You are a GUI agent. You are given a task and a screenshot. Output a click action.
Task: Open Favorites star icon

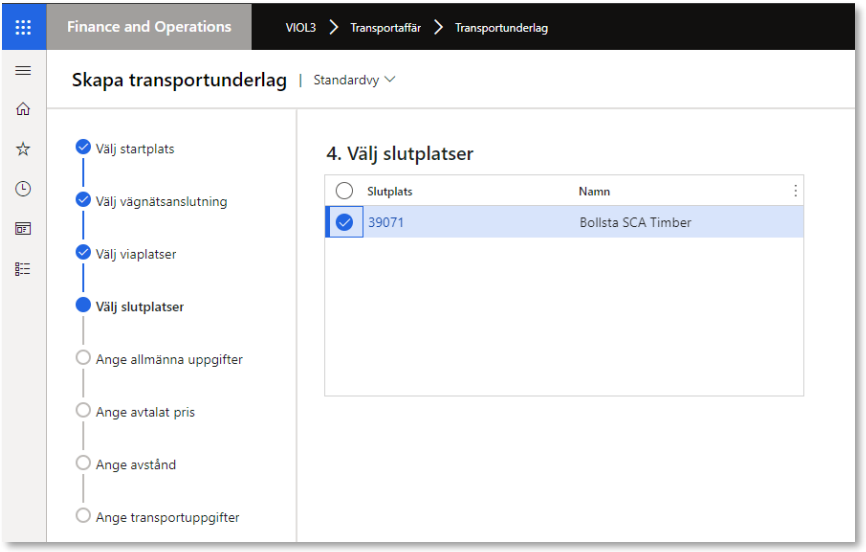coord(23,149)
